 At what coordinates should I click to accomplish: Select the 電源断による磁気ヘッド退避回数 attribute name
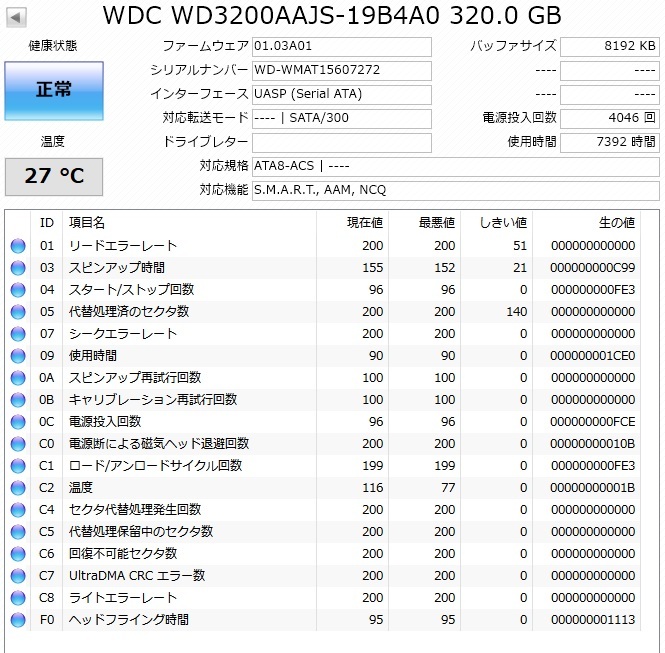[x=159, y=444]
